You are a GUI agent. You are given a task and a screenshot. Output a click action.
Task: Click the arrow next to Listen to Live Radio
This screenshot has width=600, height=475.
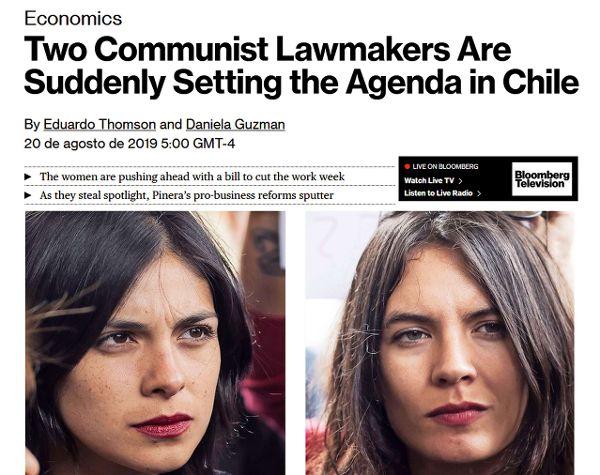click(x=479, y=193)
